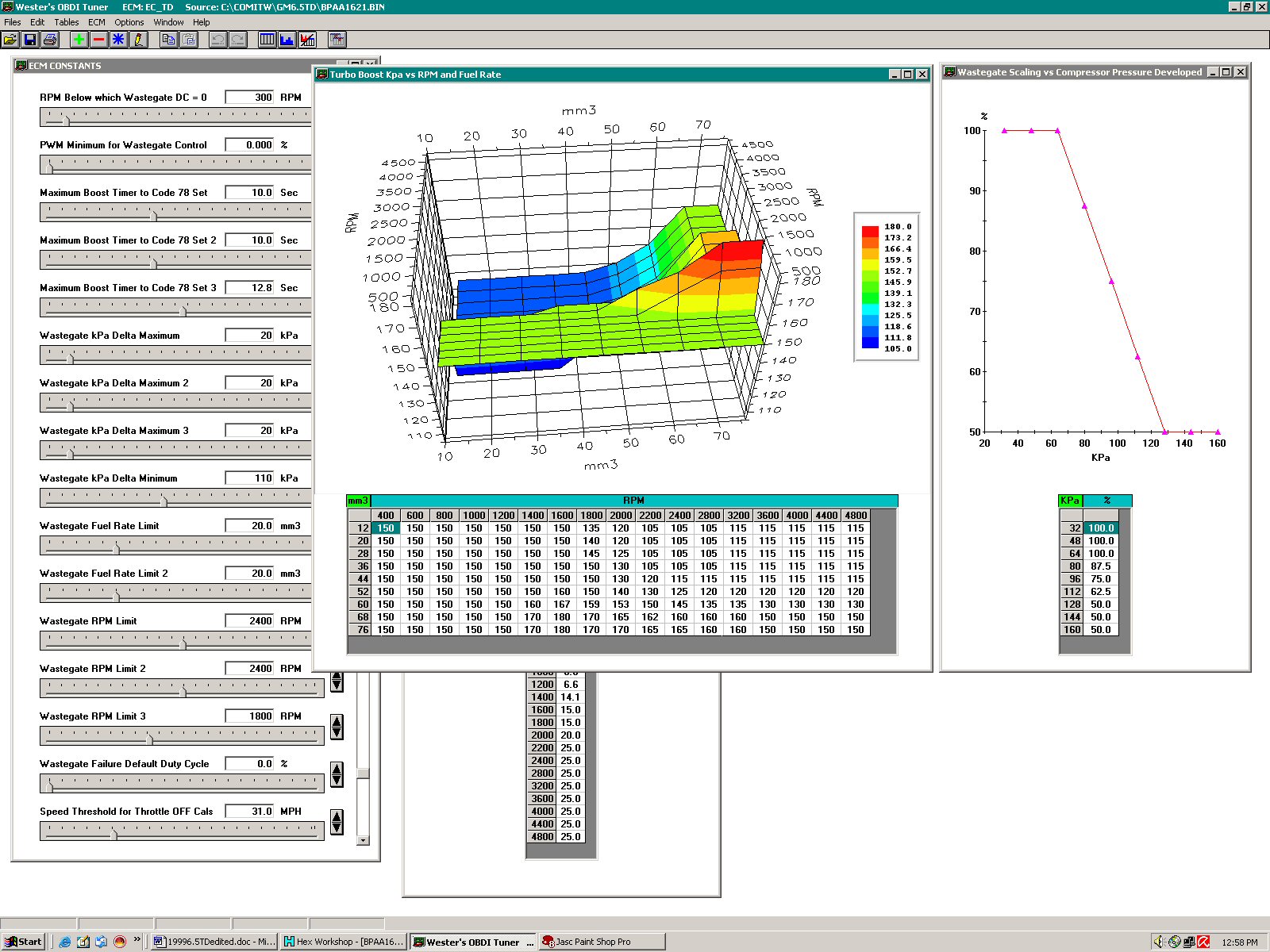Switch to the 19996.5TDedited.doc taskbar button

[x=214, y=942]
